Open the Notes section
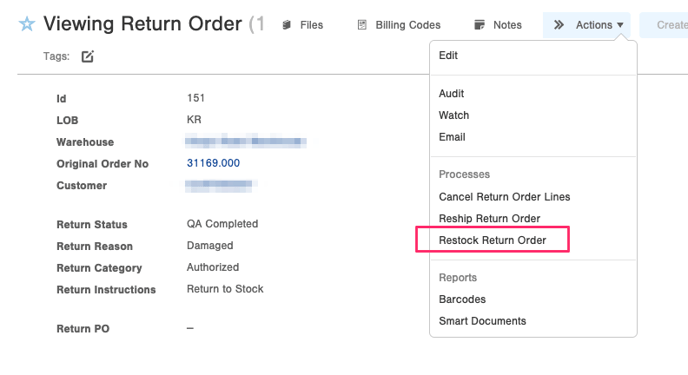 507,25
